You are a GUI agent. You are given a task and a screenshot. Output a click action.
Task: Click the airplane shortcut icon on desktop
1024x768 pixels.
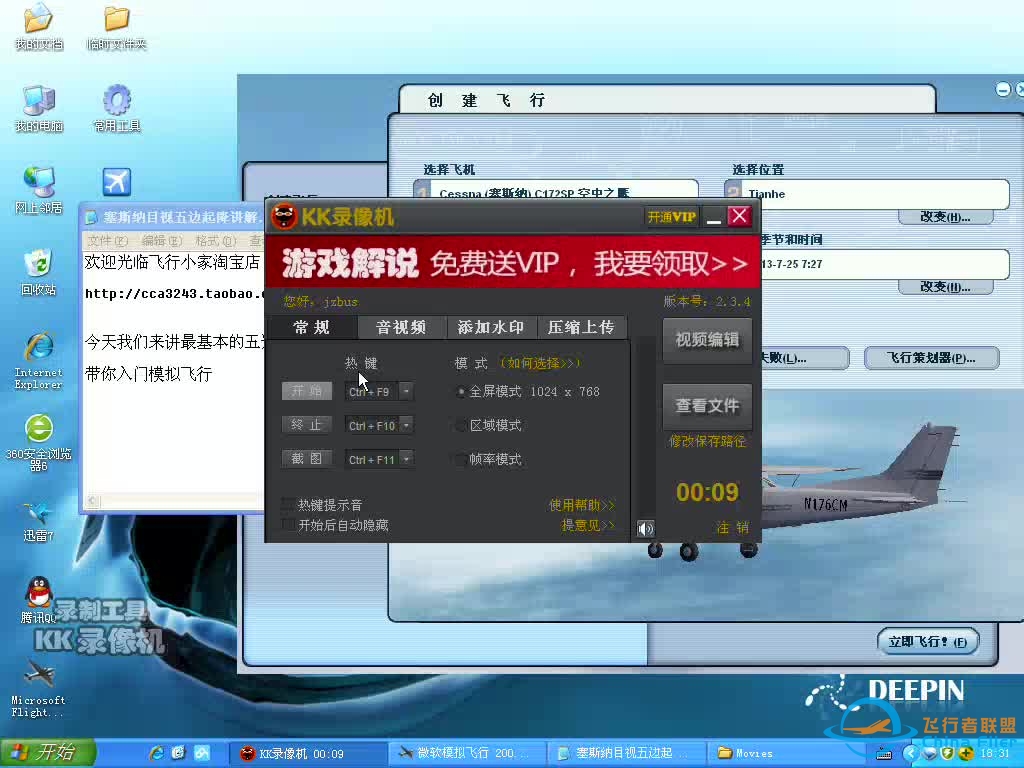[x=116, y=182]
